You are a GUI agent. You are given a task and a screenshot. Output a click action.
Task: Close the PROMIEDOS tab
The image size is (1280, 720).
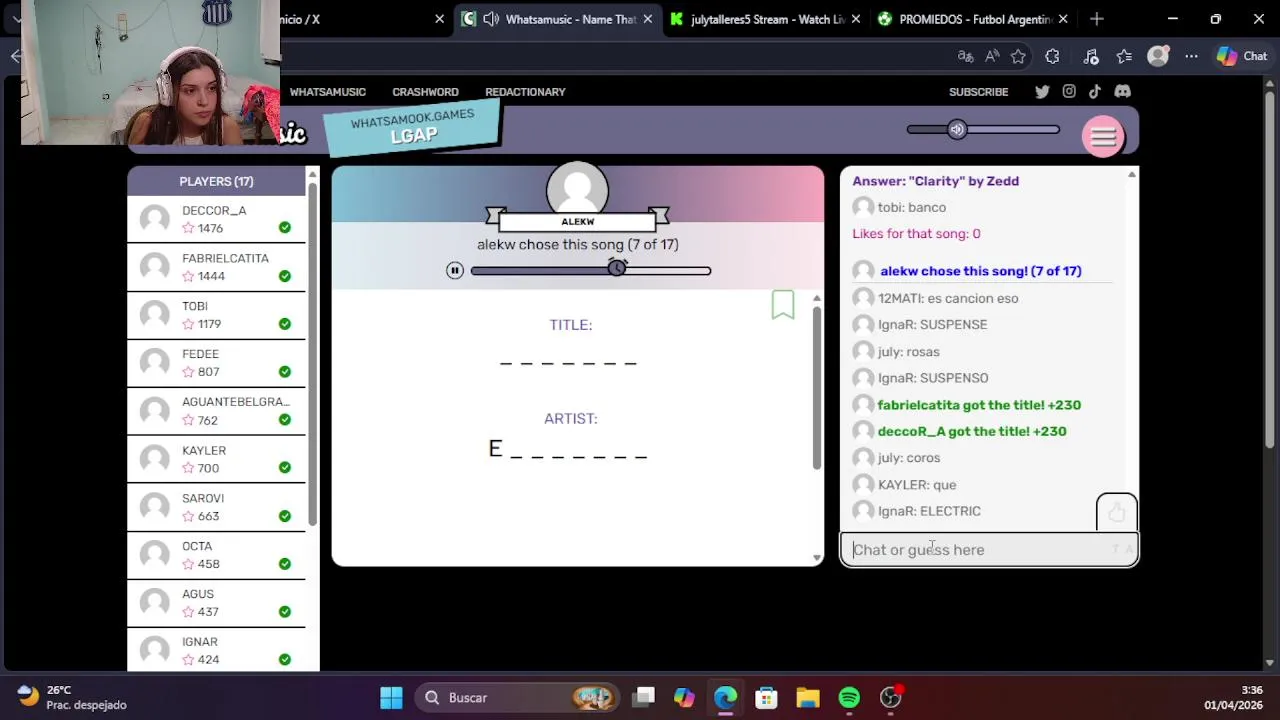coord(1062,19)
